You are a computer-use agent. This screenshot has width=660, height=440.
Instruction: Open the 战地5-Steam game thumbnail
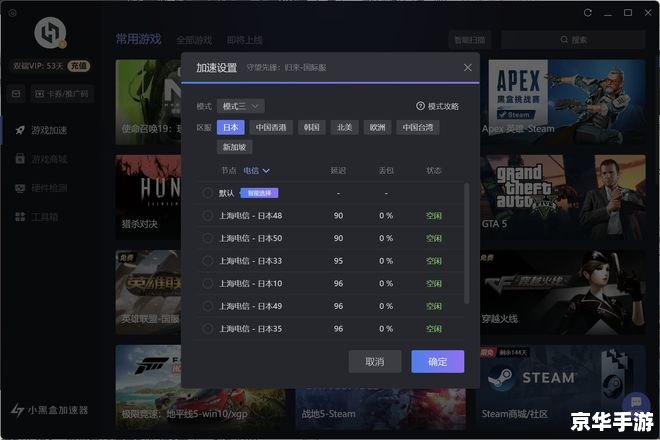(x=381, y=409)
